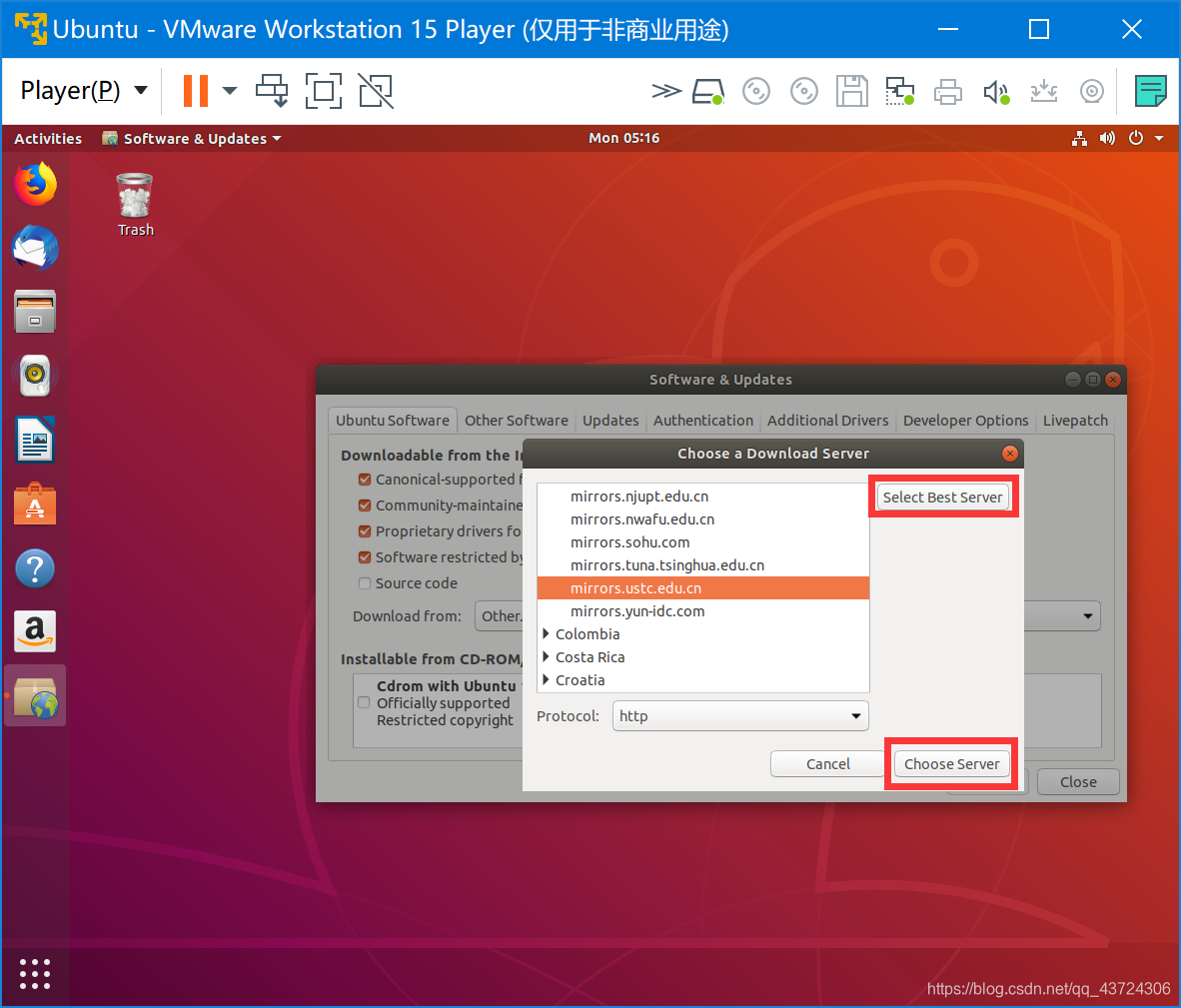Click the Choose Server button
Image resolution: width=1181 pixels, height=1008 pixels.
pos(951,764)
